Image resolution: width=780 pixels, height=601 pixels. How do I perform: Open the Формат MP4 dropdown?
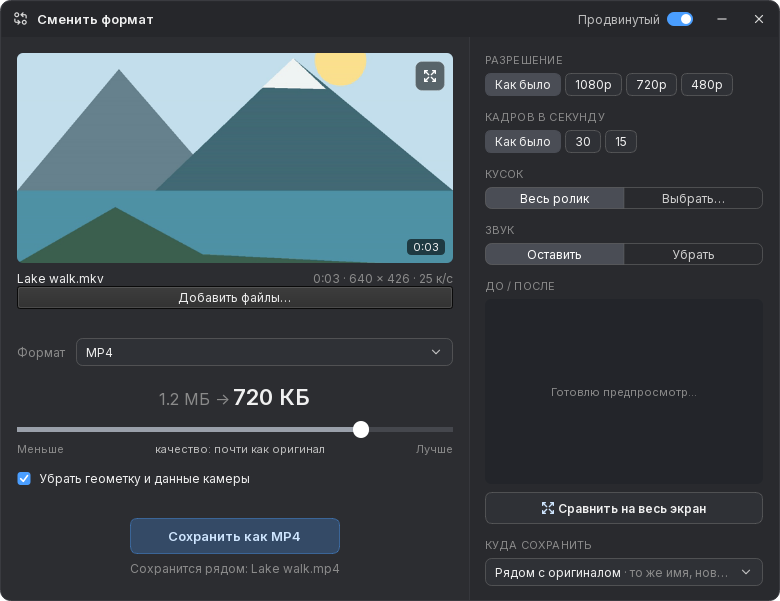(x=264, y=352)
